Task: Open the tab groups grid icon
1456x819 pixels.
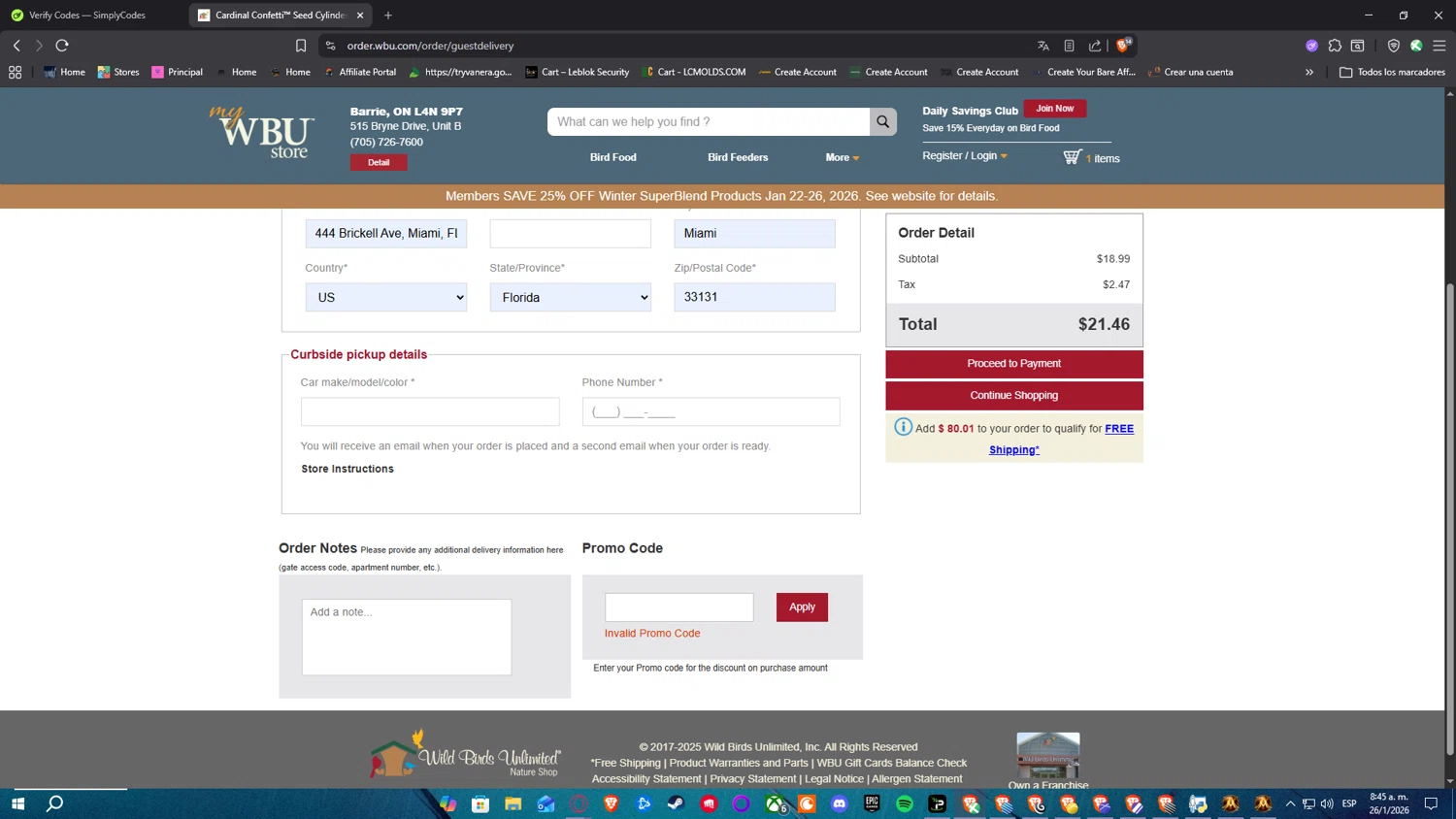Action: 15,72
